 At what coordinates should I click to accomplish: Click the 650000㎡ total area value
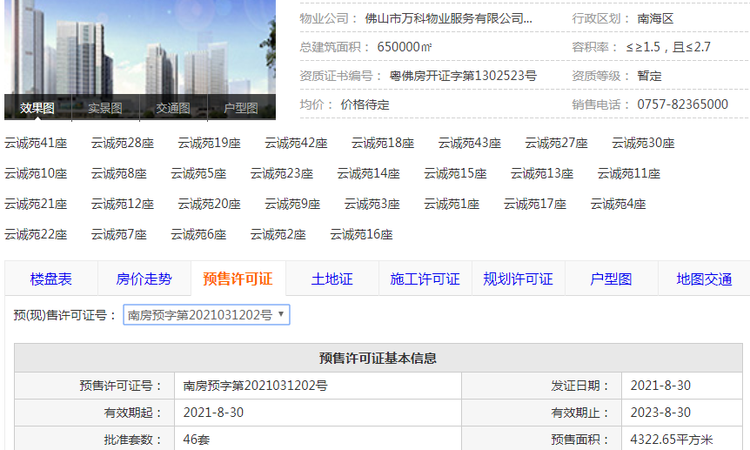[404, 47]
